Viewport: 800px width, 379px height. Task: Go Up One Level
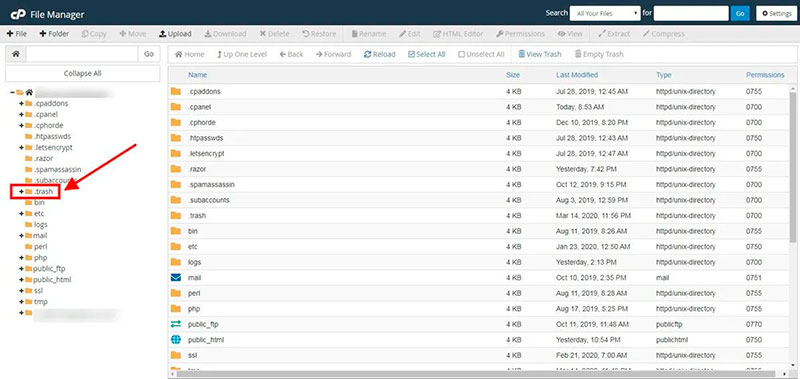(242, 54)
